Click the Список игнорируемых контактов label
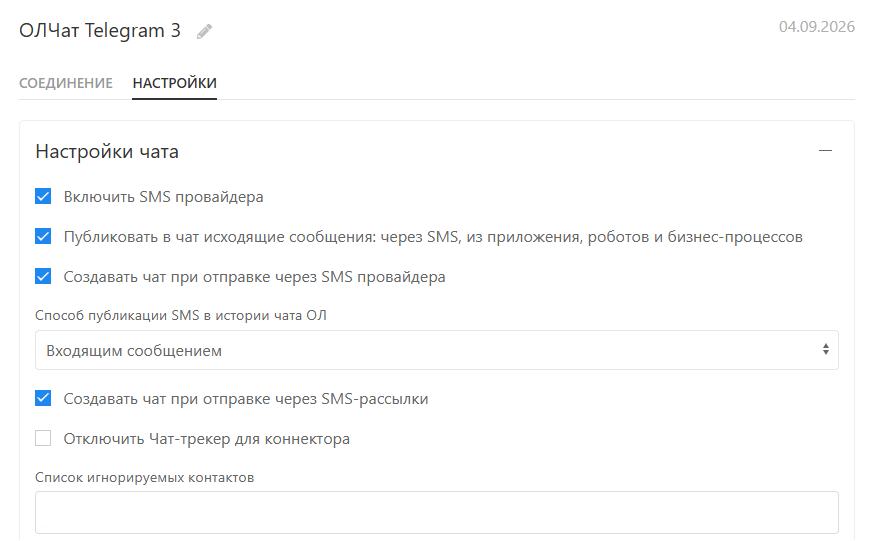The width and height of the screenshot is (877, 541). (x=144, y=478)
